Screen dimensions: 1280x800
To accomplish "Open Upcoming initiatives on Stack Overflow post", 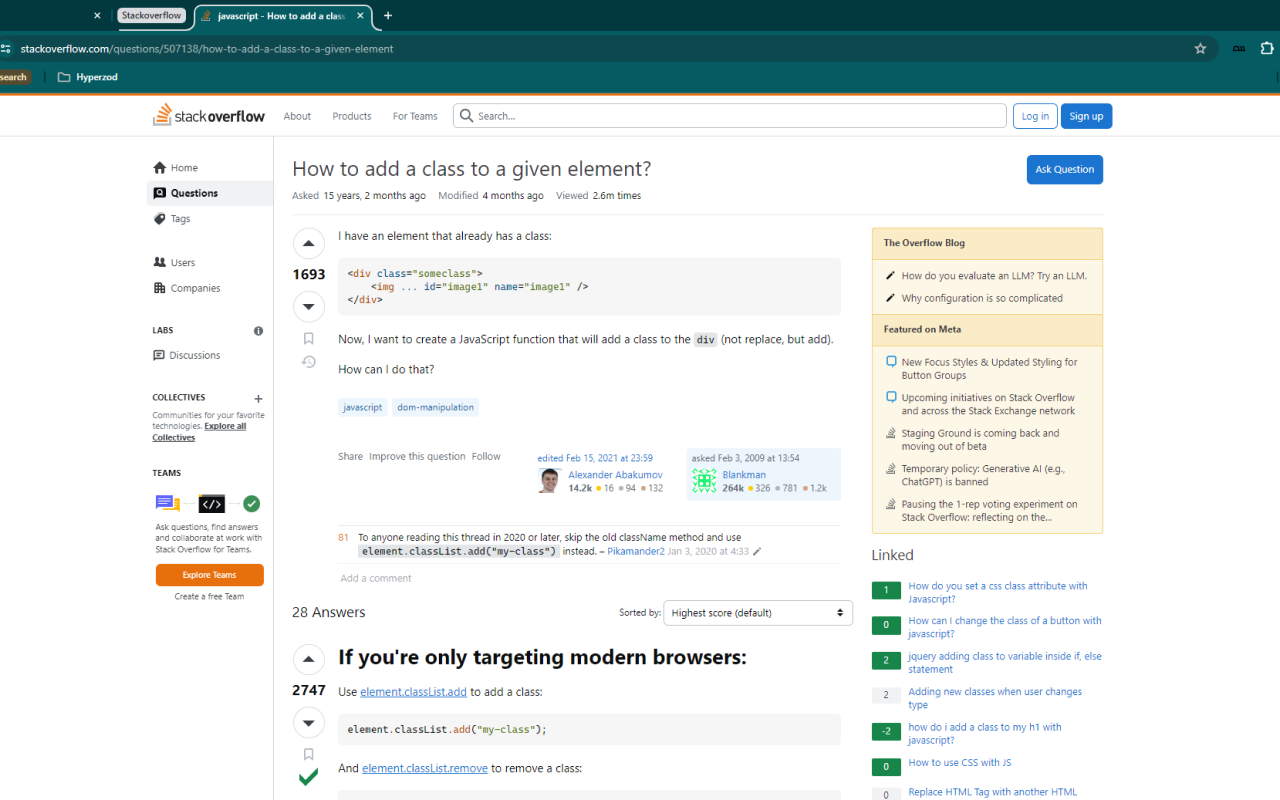I will click(988, 404).
